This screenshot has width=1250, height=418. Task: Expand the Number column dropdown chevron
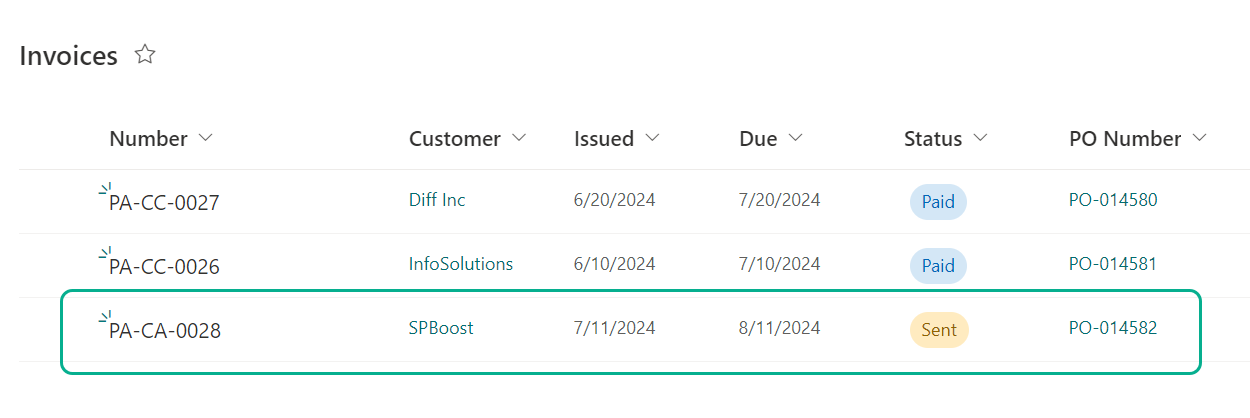206,138
